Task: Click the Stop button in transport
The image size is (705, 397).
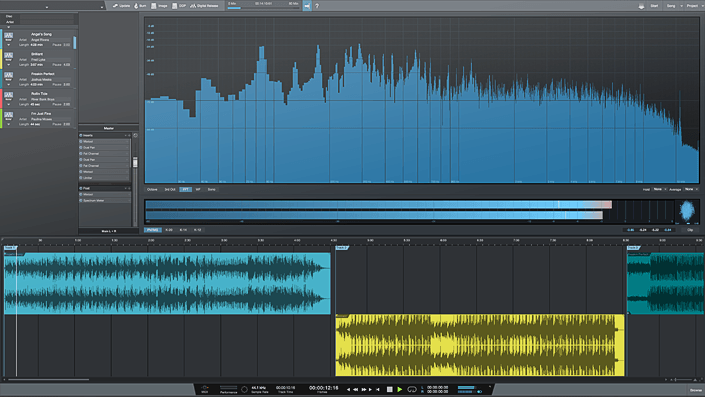Action: tap(390, 389)
